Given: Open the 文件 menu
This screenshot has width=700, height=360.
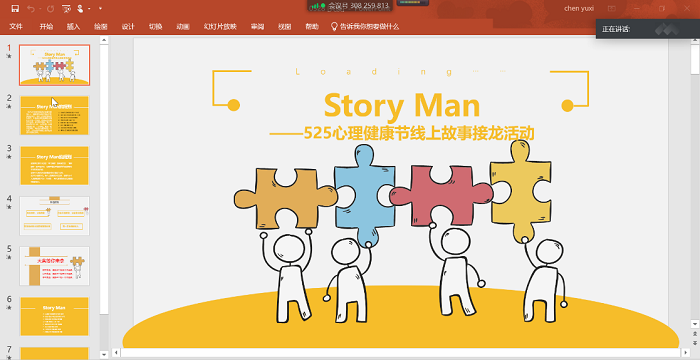Looking at the screenshot, I should pos(16,26).
